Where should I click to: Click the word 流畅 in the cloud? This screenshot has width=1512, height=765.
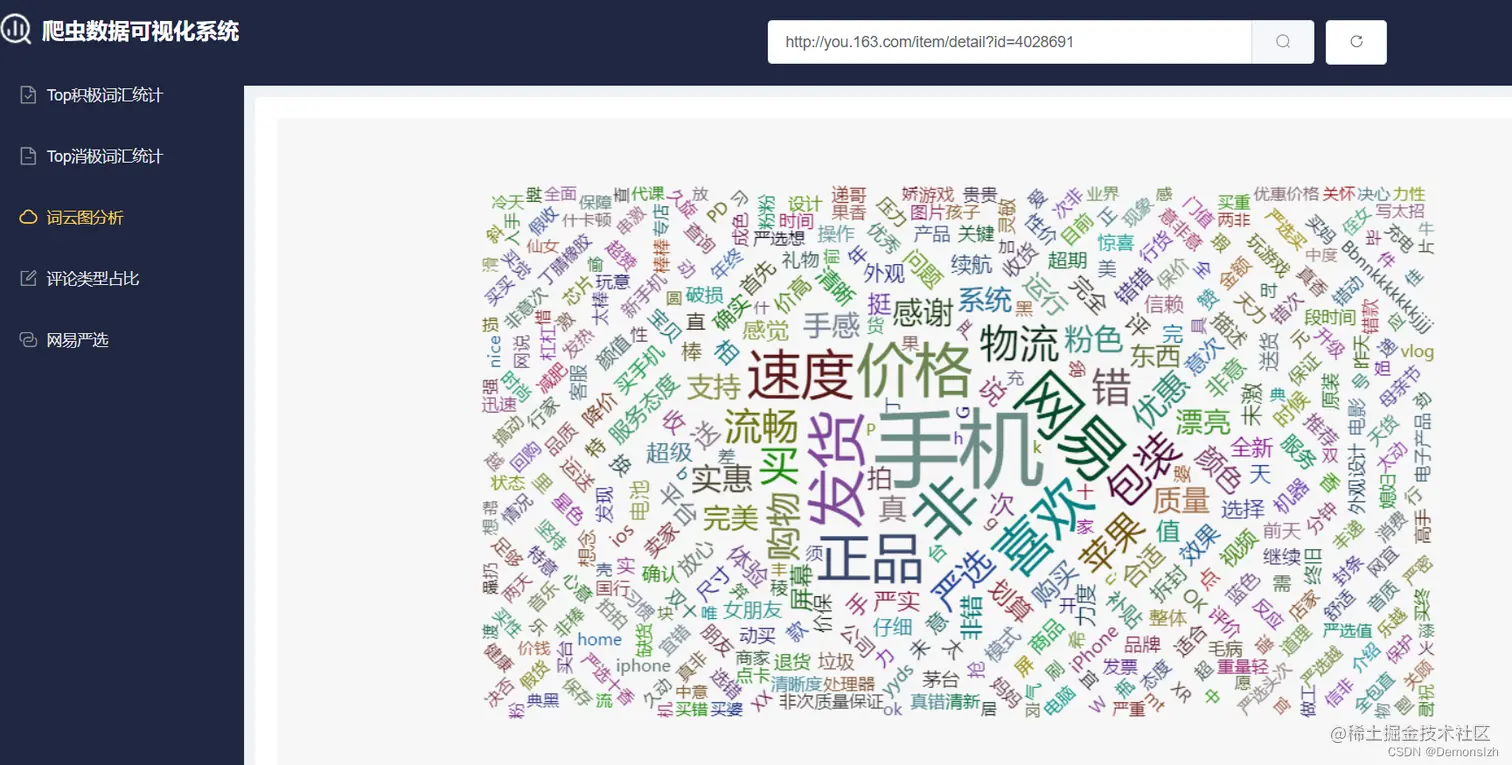pyautogui.click(x=761, y=426)
